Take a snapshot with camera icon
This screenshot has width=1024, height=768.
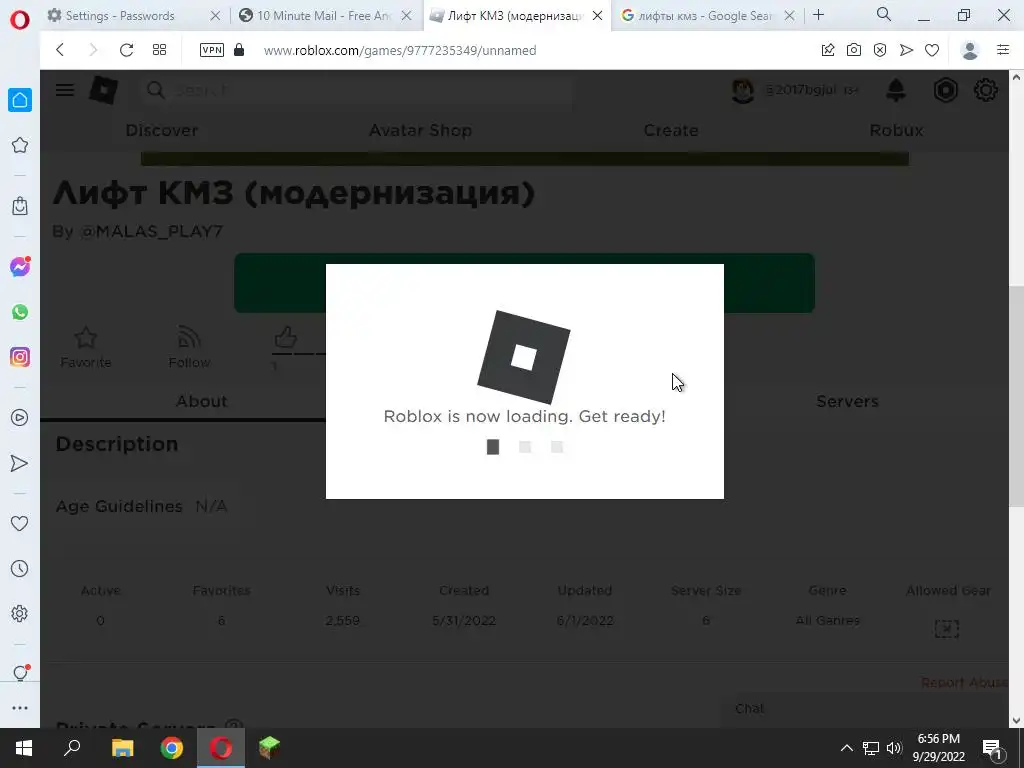(x=854, y=50)
